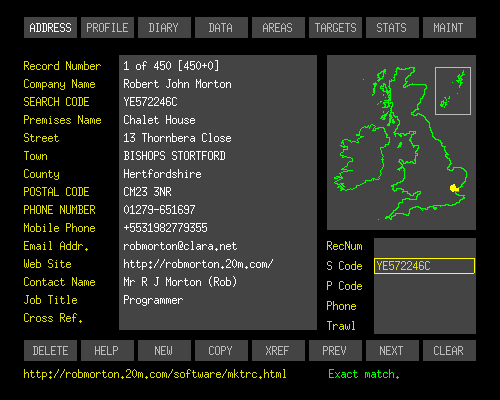Switch to the PROFILE tab

pyautogui.click(x=107, y=28)
